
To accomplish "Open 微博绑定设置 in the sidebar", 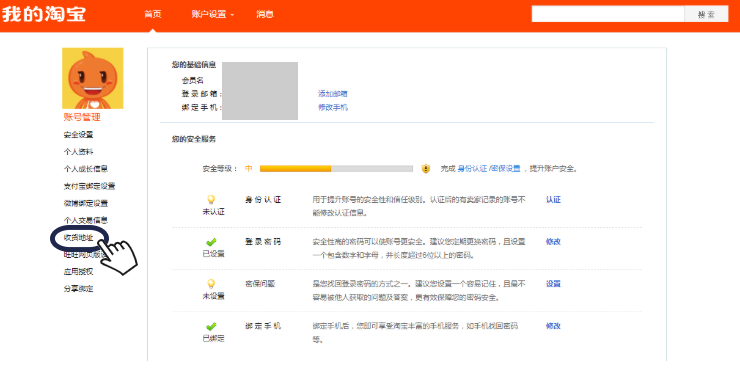I will click(86, 203).
